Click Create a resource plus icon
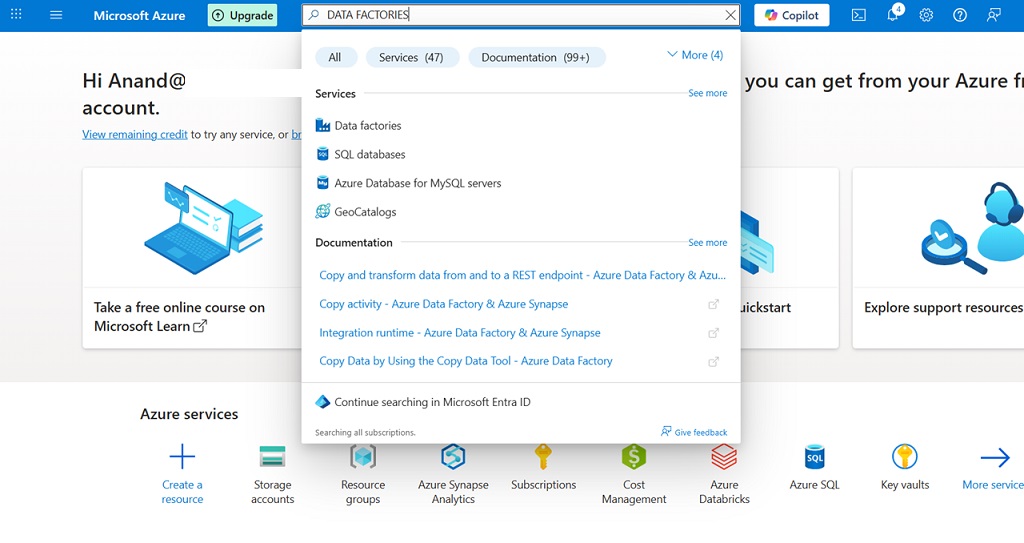Image resolution: width=1024 pixels, height=543 pixels. tap(182, 457)
